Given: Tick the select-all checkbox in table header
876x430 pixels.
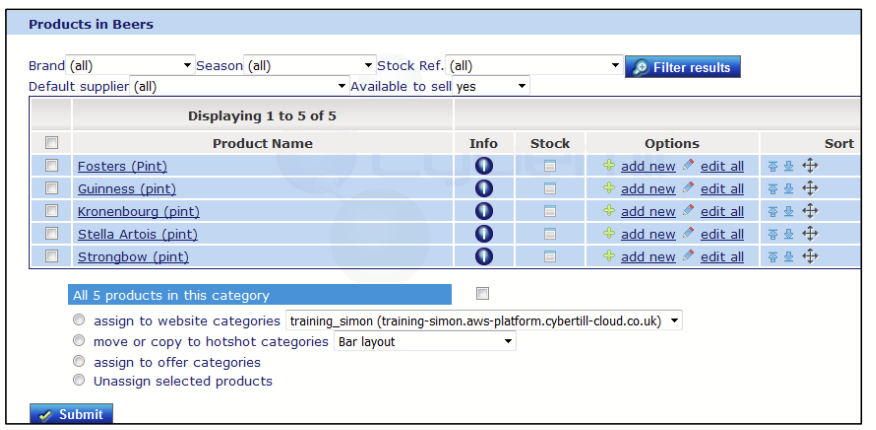Looking at the screenshot, I should 51,143.
